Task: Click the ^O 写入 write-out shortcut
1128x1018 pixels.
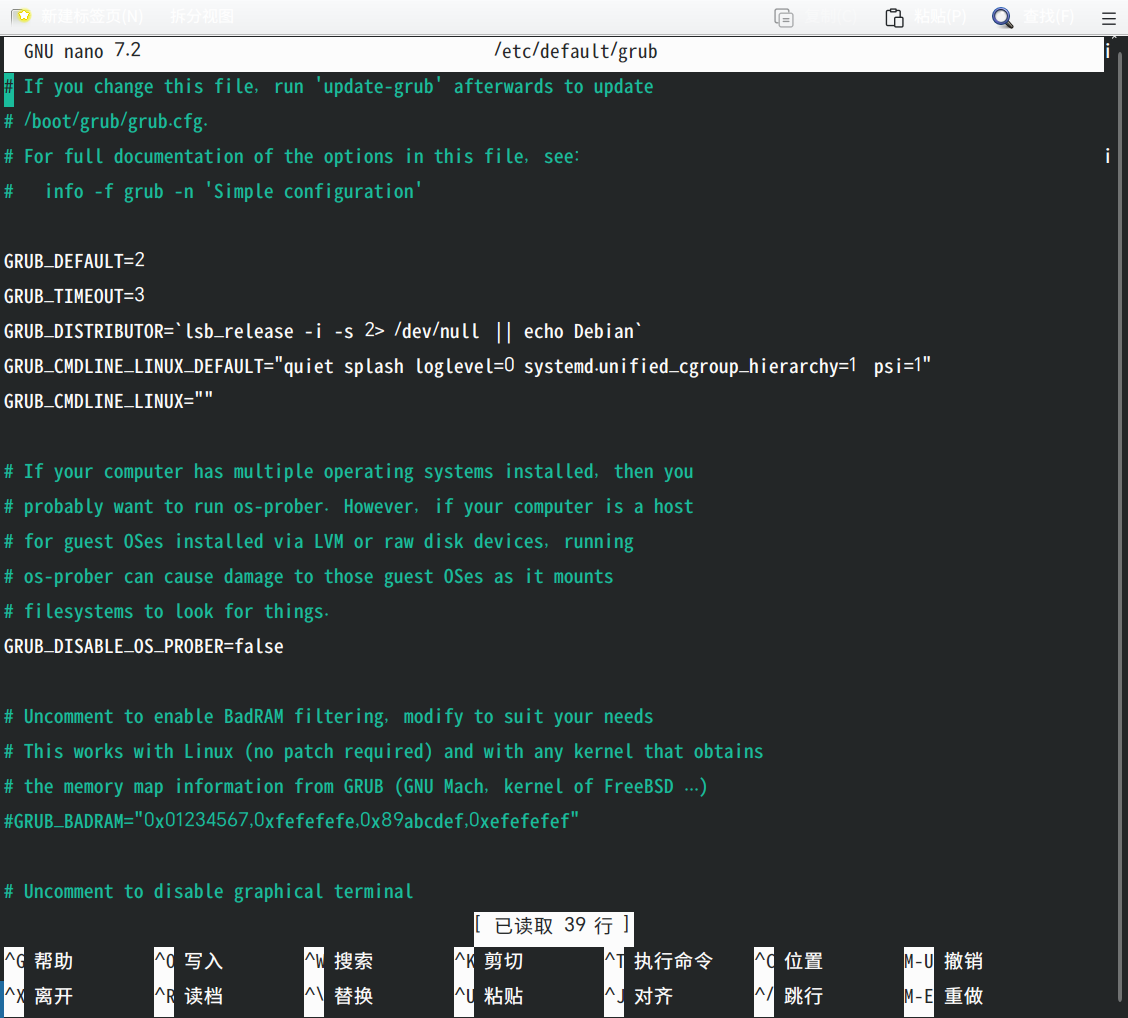Action: (x=188, y=960)
